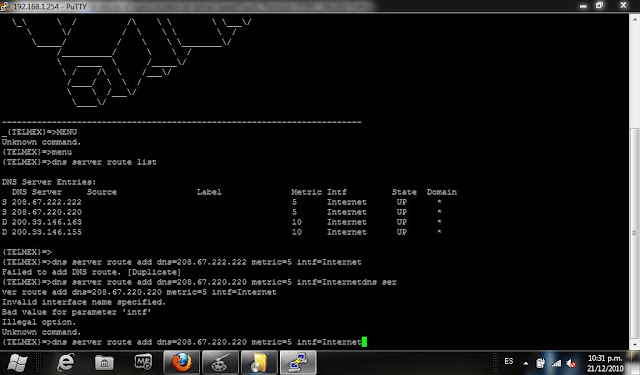Open the clock showing 10:31 p.m.

coord(605,363)
